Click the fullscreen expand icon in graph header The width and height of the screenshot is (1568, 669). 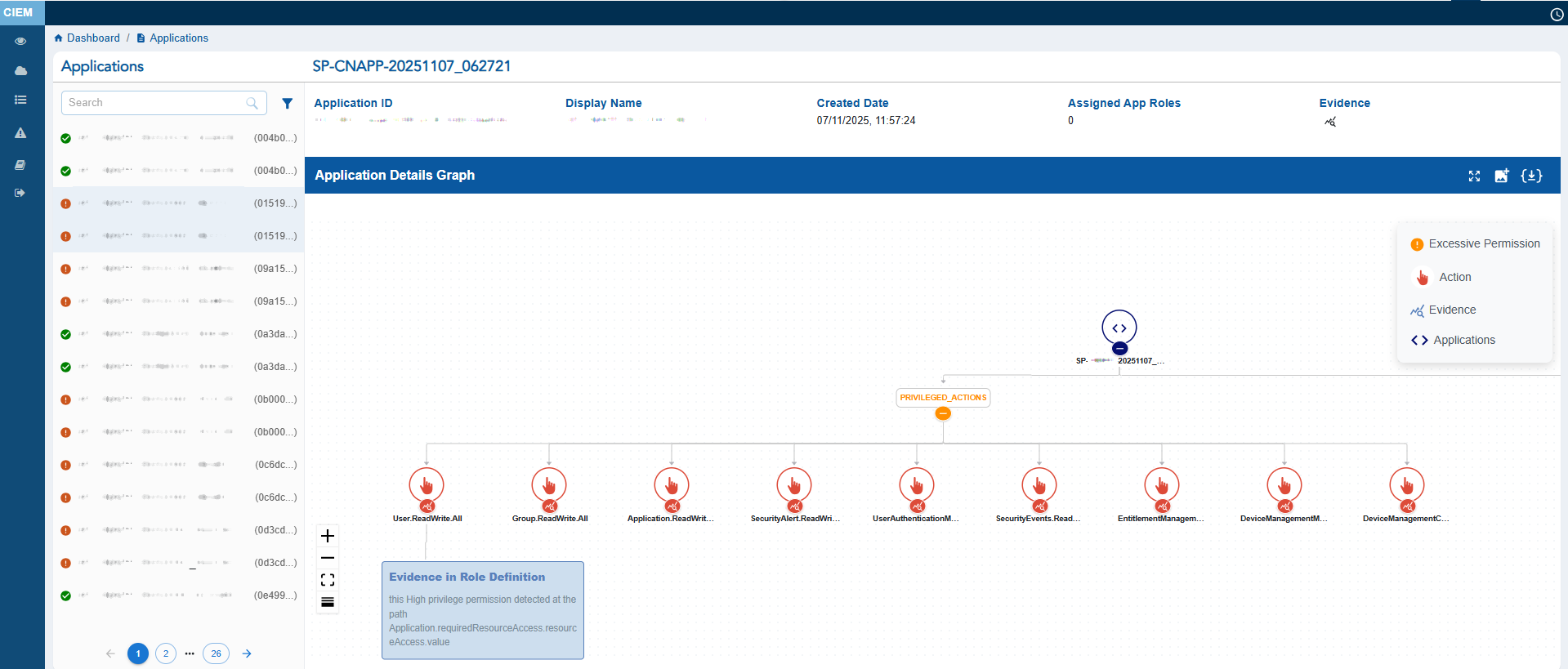pos(1474,176)
